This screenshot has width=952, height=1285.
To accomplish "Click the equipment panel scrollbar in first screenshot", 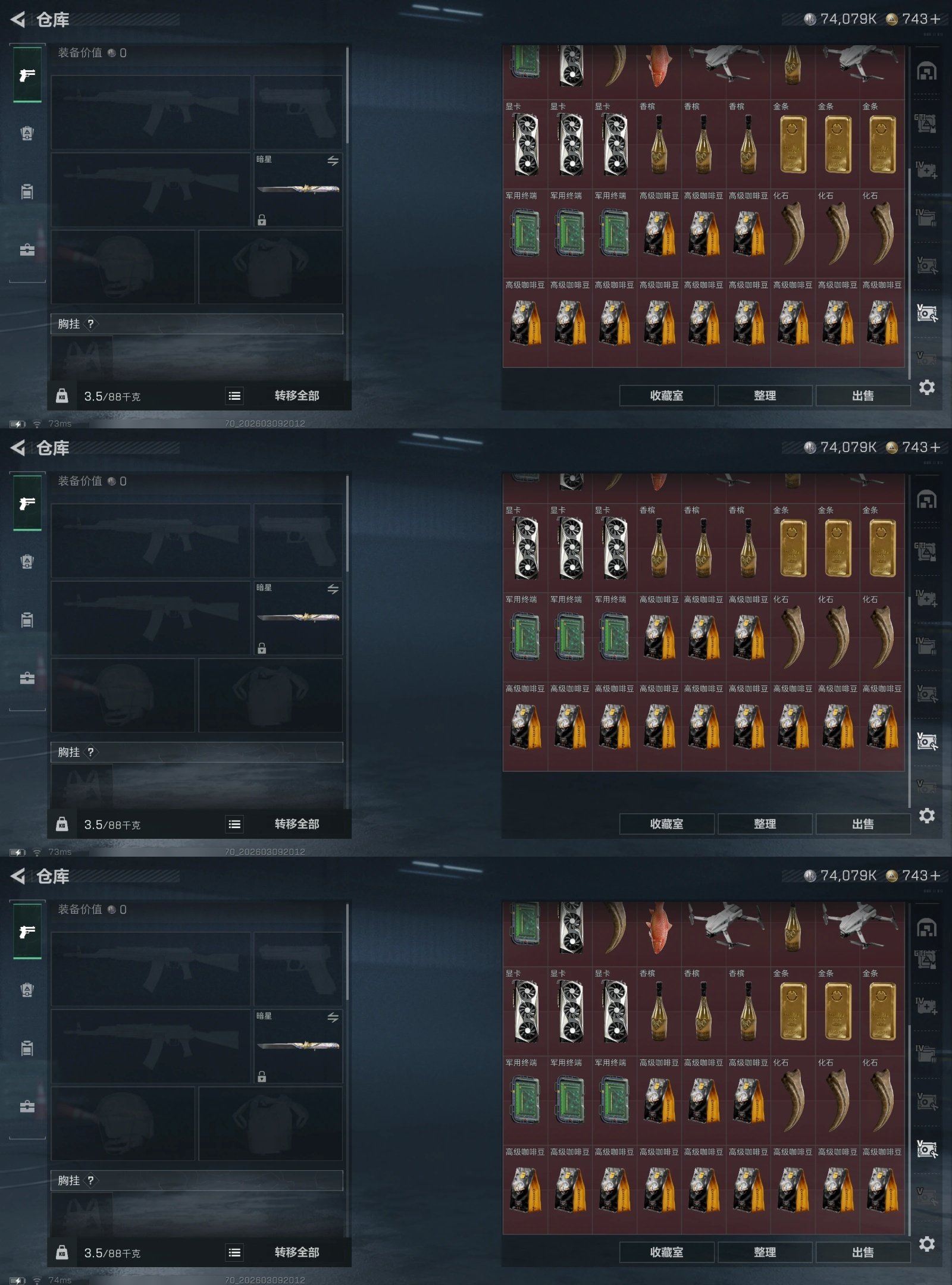I will 347,95.
